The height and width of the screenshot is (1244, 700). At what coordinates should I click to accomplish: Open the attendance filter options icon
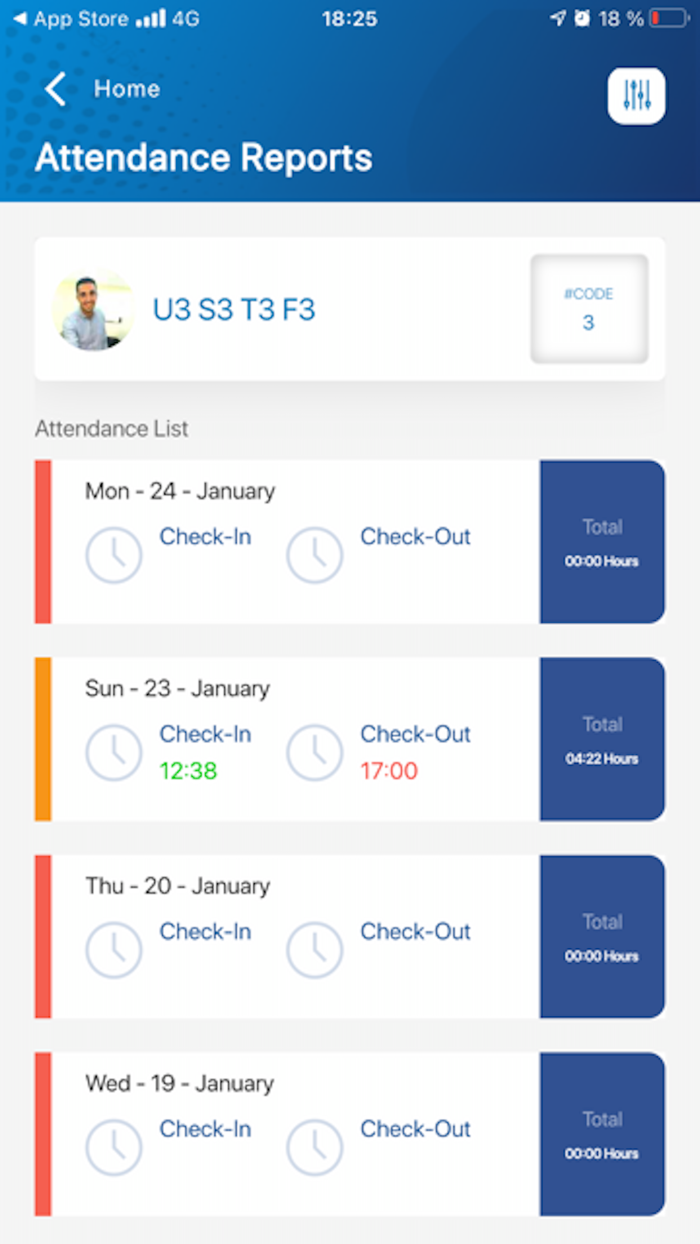(x=636, y=96)
